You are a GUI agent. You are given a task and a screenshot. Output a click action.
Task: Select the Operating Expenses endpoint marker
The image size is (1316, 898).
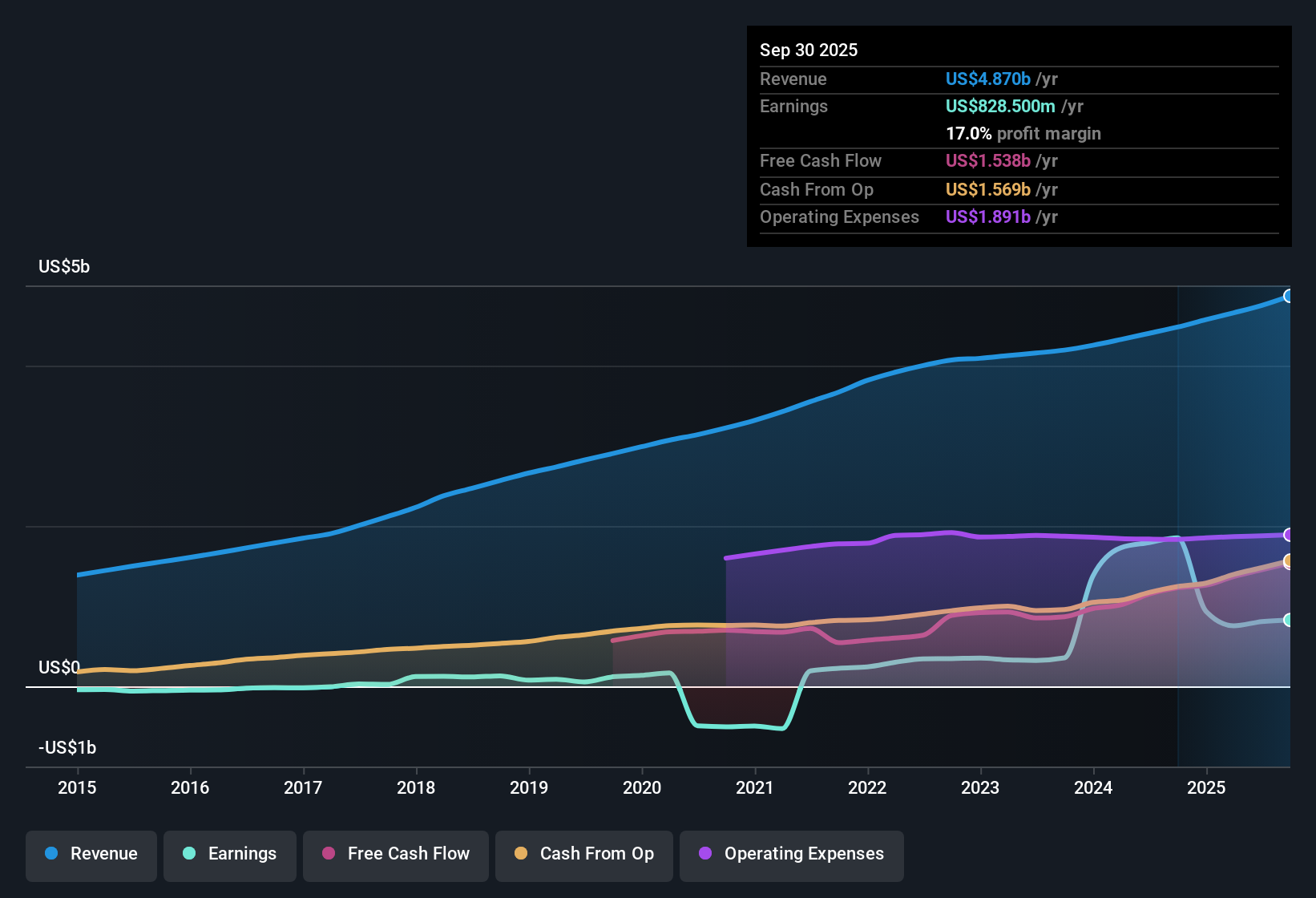[1288, 535]
